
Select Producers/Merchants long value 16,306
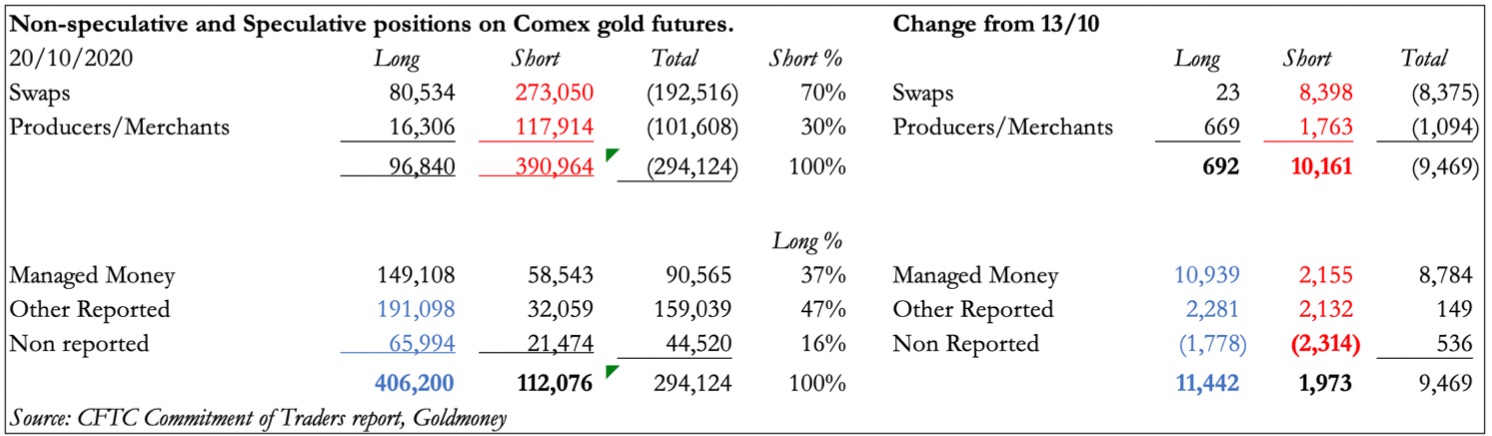pos(421,127)
